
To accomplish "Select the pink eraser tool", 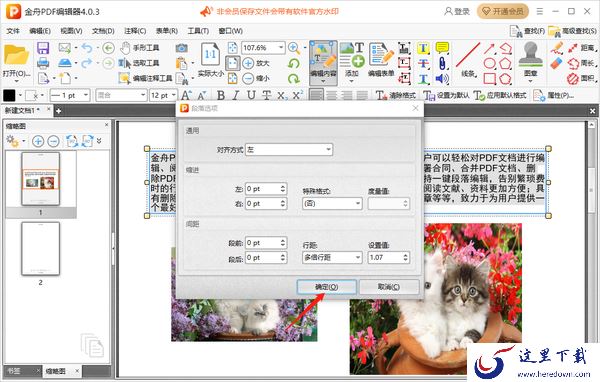I will [x=557, y=63].
